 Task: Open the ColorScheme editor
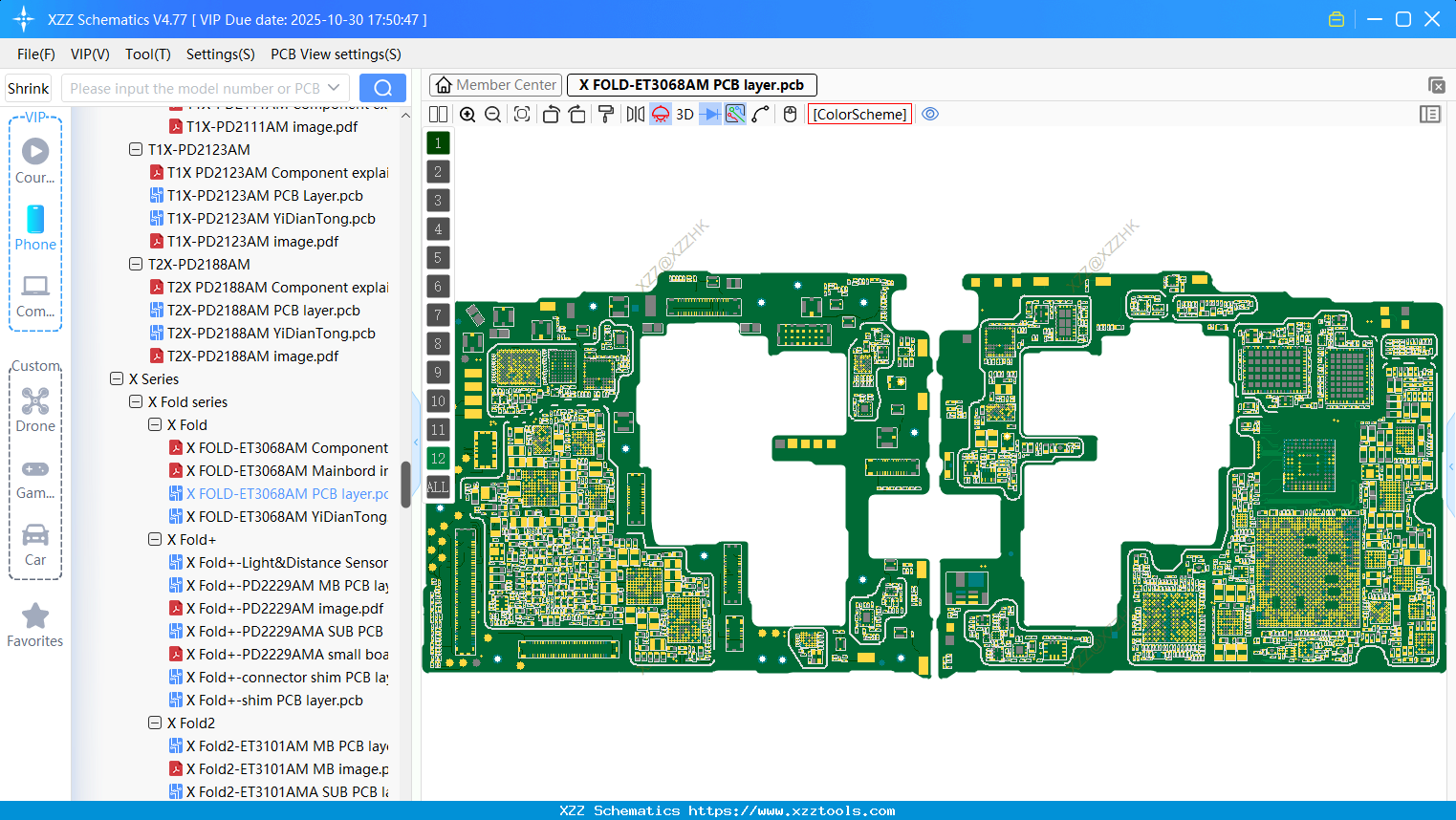tap(858, 114)
